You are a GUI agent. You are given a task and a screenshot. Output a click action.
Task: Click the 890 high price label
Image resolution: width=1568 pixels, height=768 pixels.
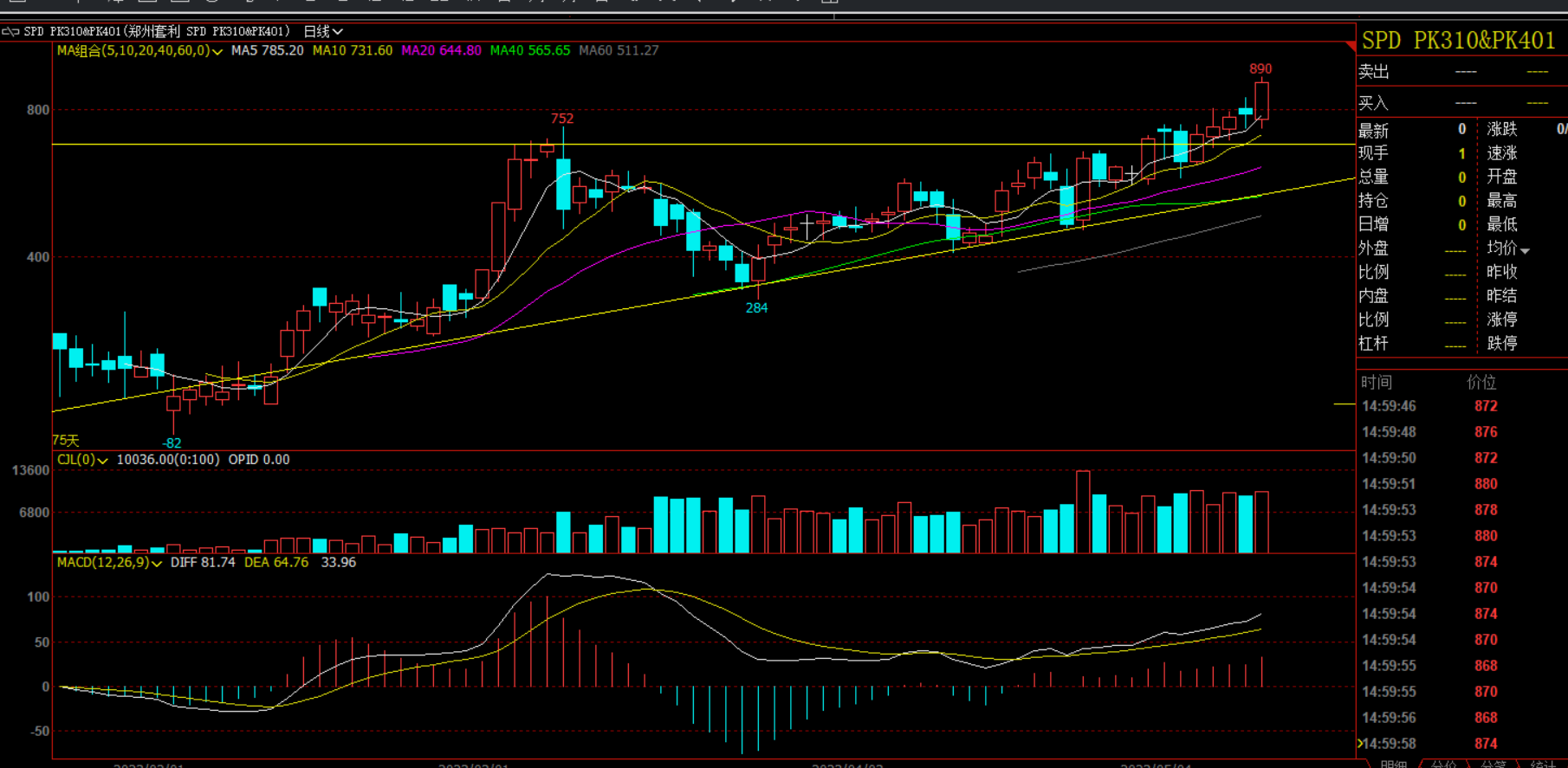1260,68
